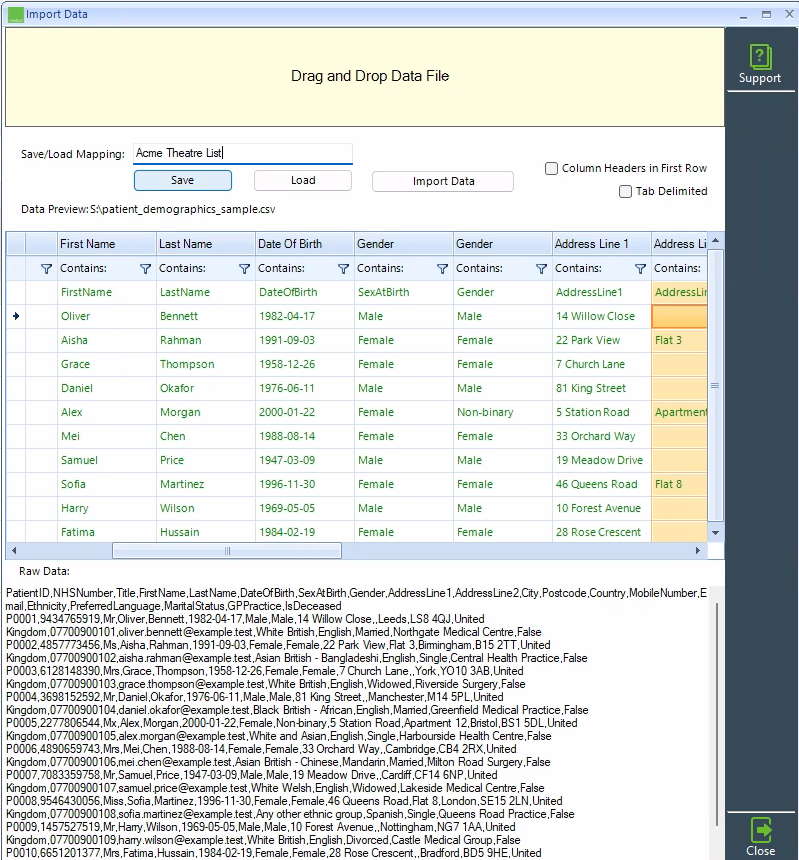Click the Raw Data vertical scrollbar
This screenshot has width=799, height=860.
[717, 713]
